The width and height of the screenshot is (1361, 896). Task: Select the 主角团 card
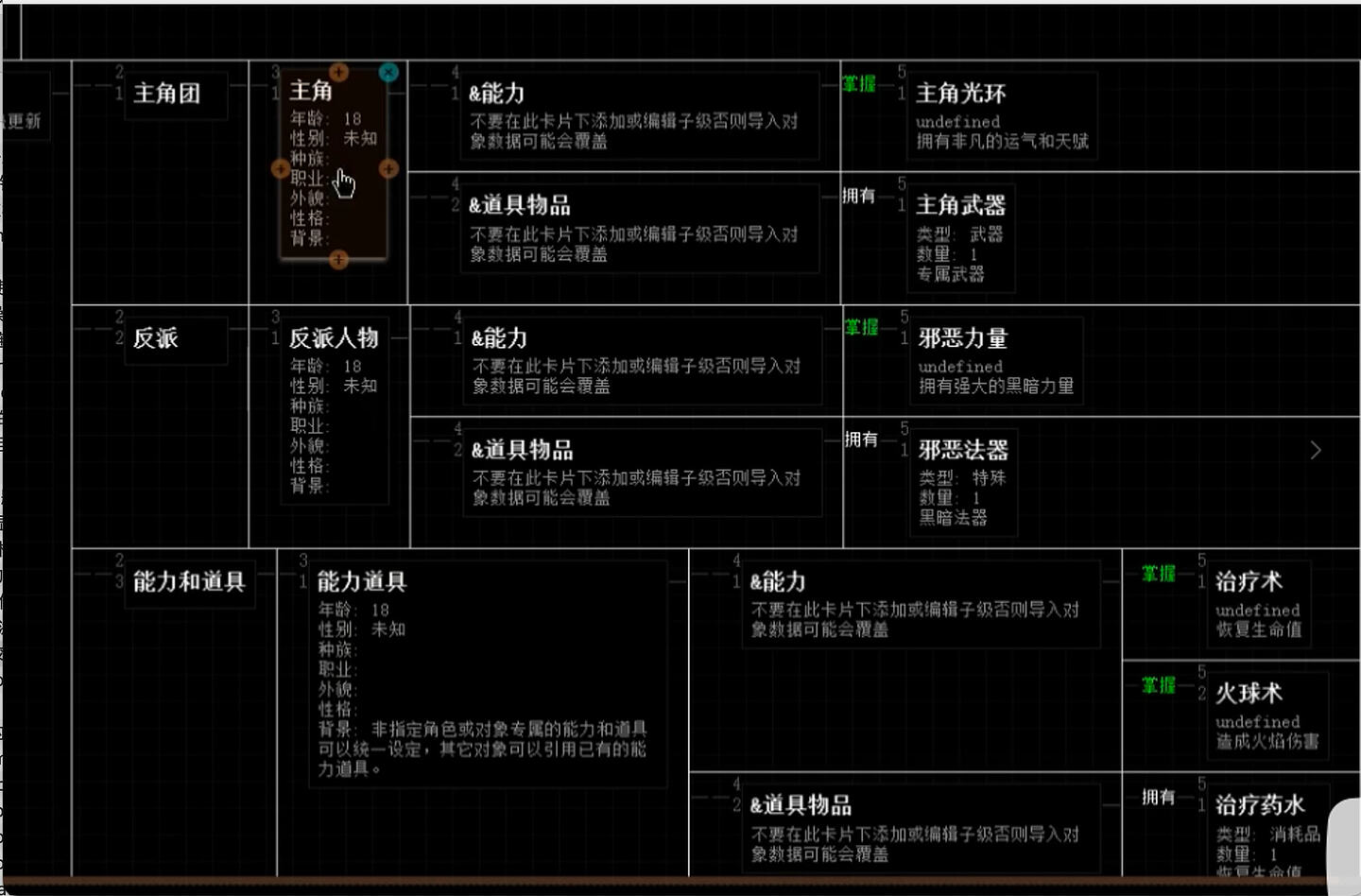pos(175,95)
